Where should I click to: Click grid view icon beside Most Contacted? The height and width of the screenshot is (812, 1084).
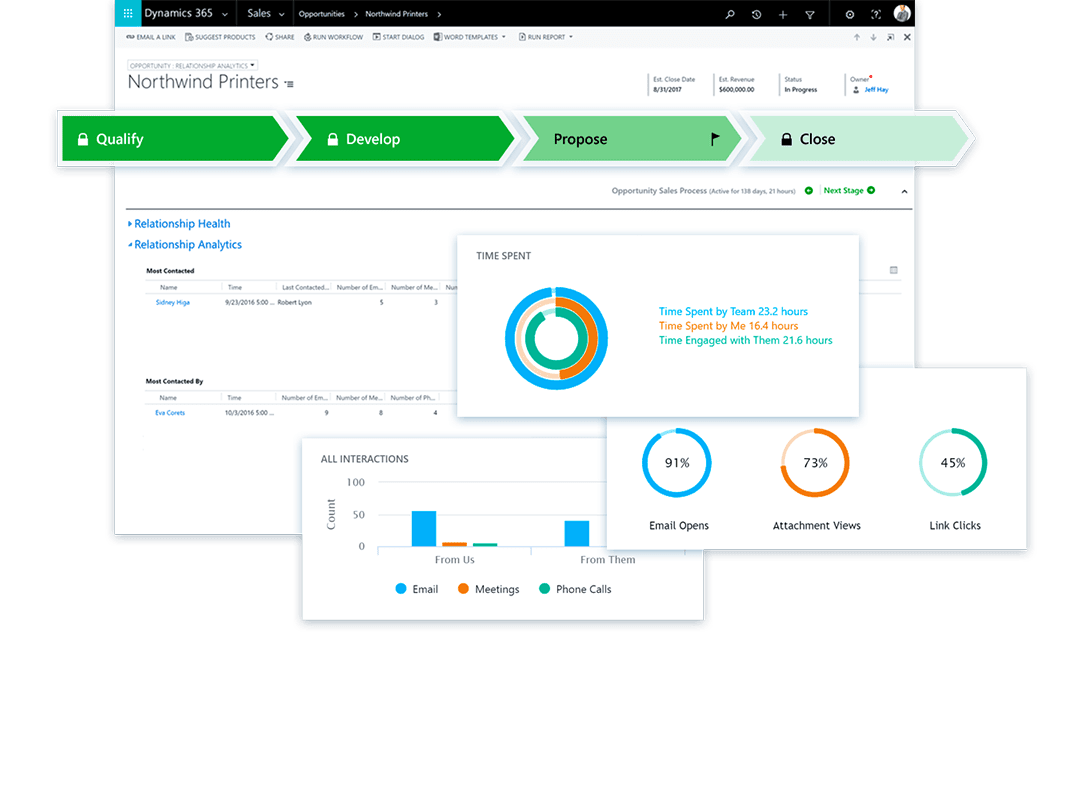click(893, 270)
